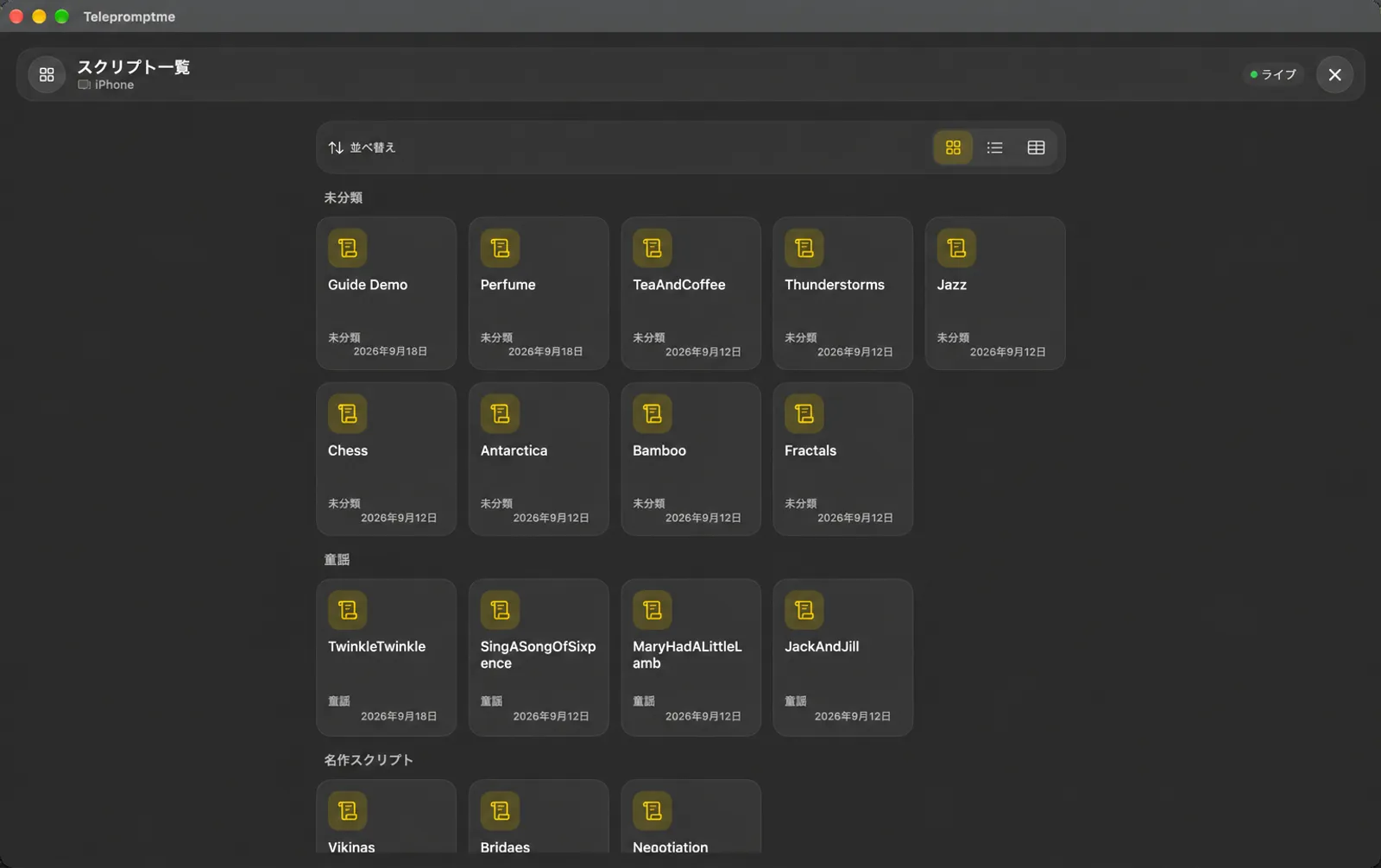The height and width of the screenshot is (868, 1381).
Task: Open the Guide Demo script title
Action: coord(368,285)
